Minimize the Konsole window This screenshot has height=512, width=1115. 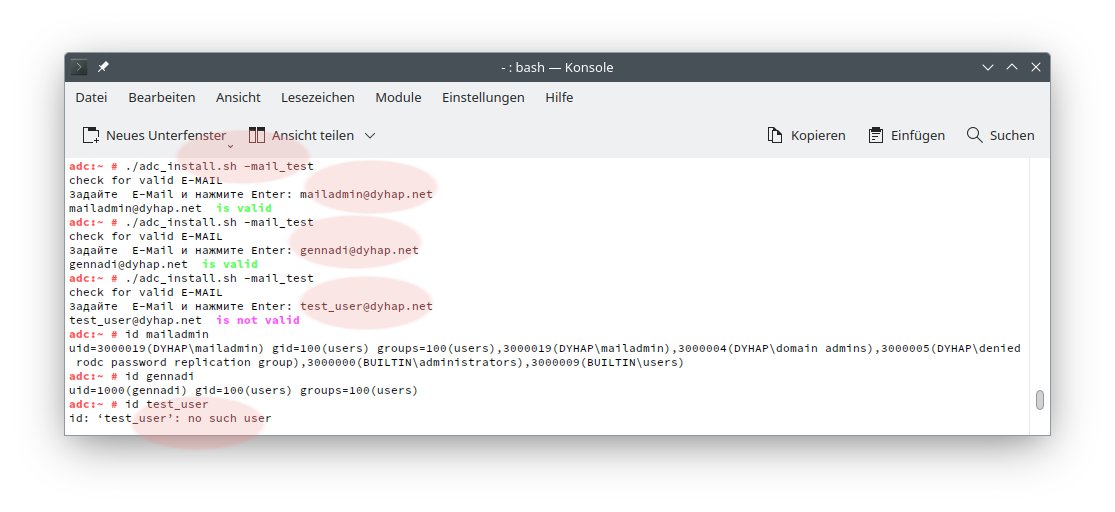pyautogui.click(x=988, y=67)
